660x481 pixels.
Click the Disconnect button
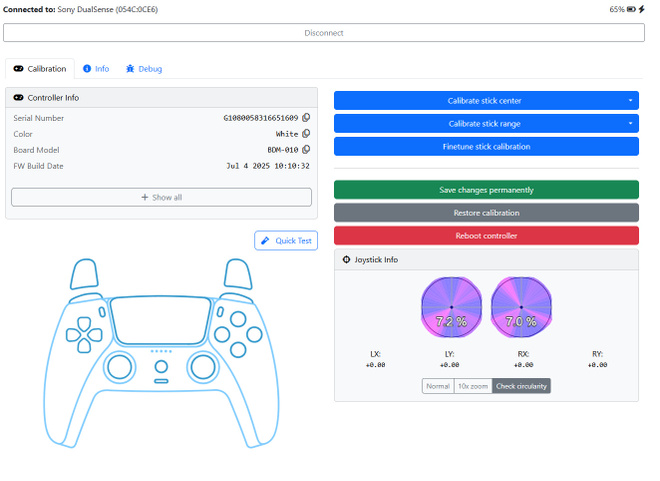[324, 33]
